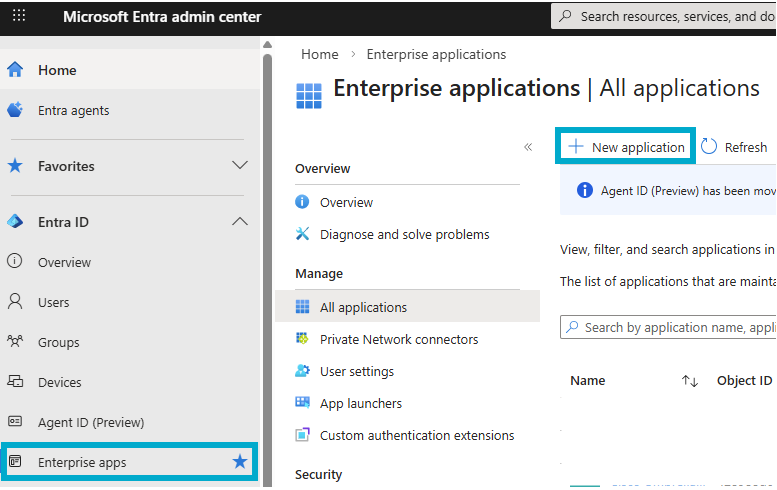Click the Enterprise apps icon in sidebar
This screenshot has width=777, height=490.
pyautogui.click(x=15, y=462)
